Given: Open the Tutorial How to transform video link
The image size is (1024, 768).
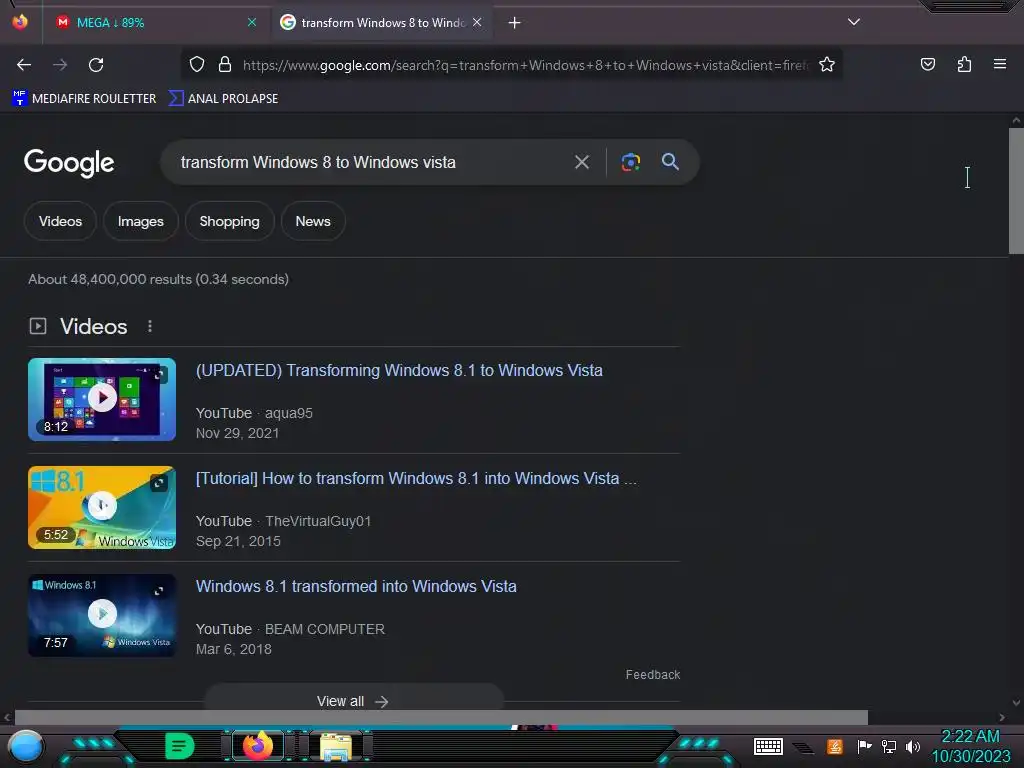Looking at the screenshot, I should 416,479.
